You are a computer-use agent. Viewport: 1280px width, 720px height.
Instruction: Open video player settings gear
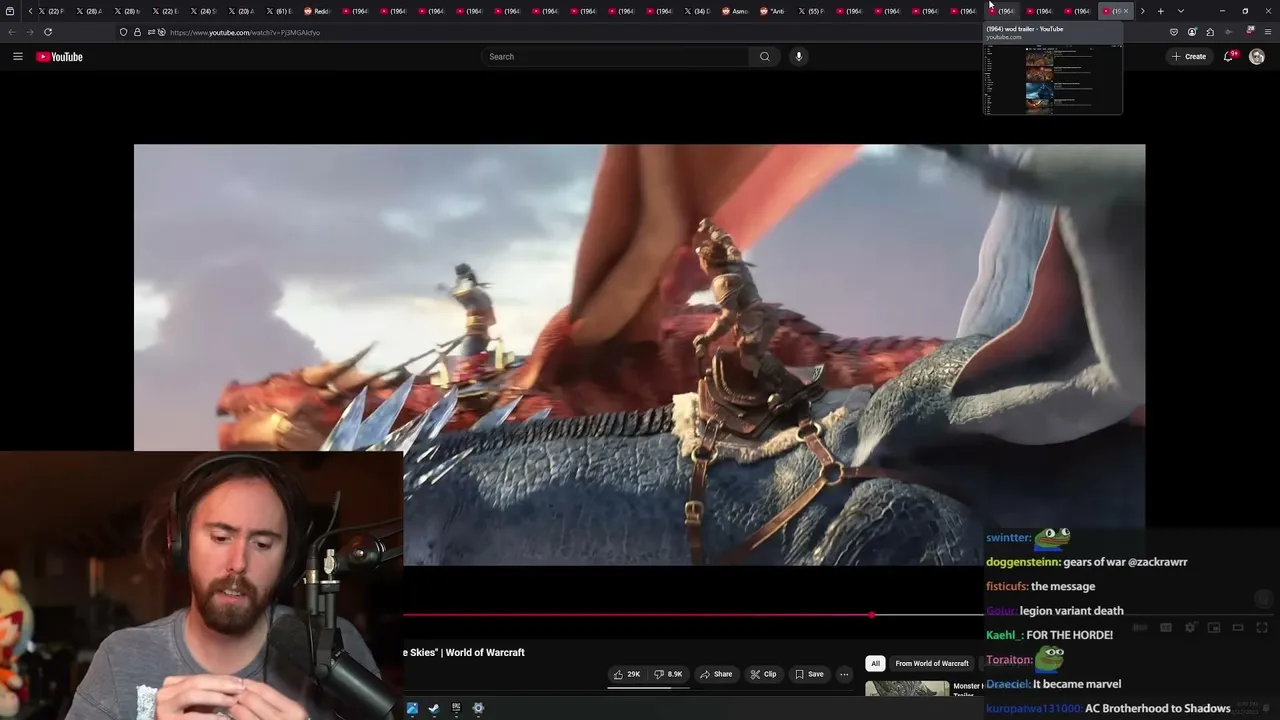[1190, 628]
